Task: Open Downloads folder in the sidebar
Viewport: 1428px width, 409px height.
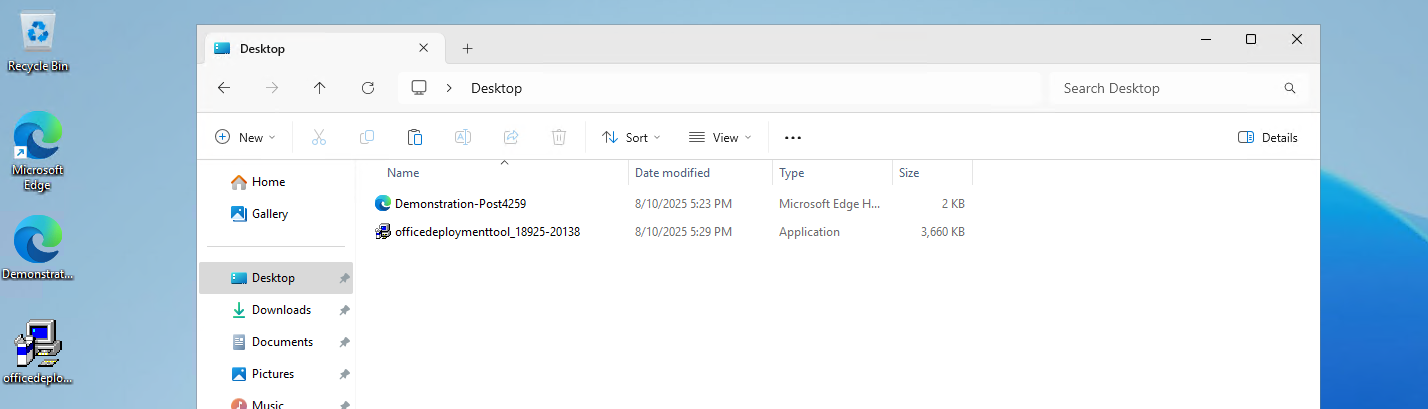Action: coord(281,310)
